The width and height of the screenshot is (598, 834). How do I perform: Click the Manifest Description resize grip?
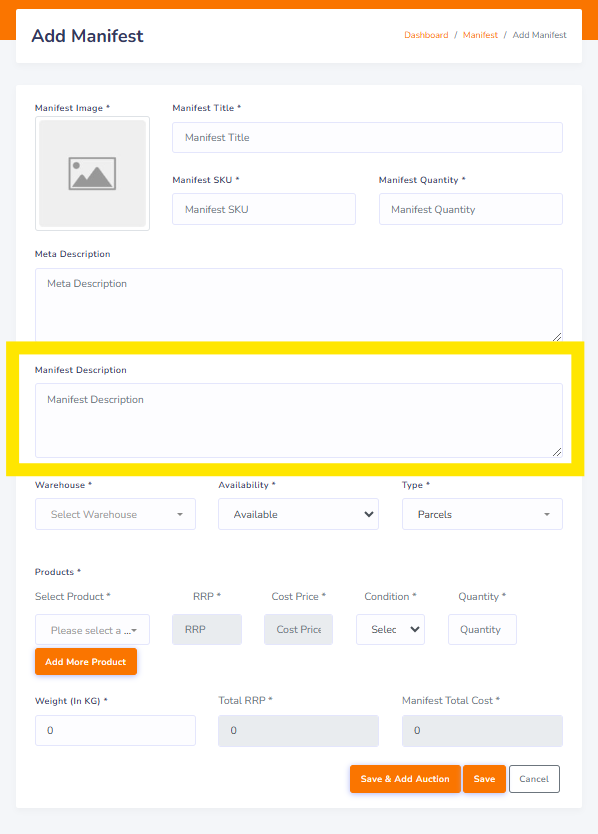[557, 452]
